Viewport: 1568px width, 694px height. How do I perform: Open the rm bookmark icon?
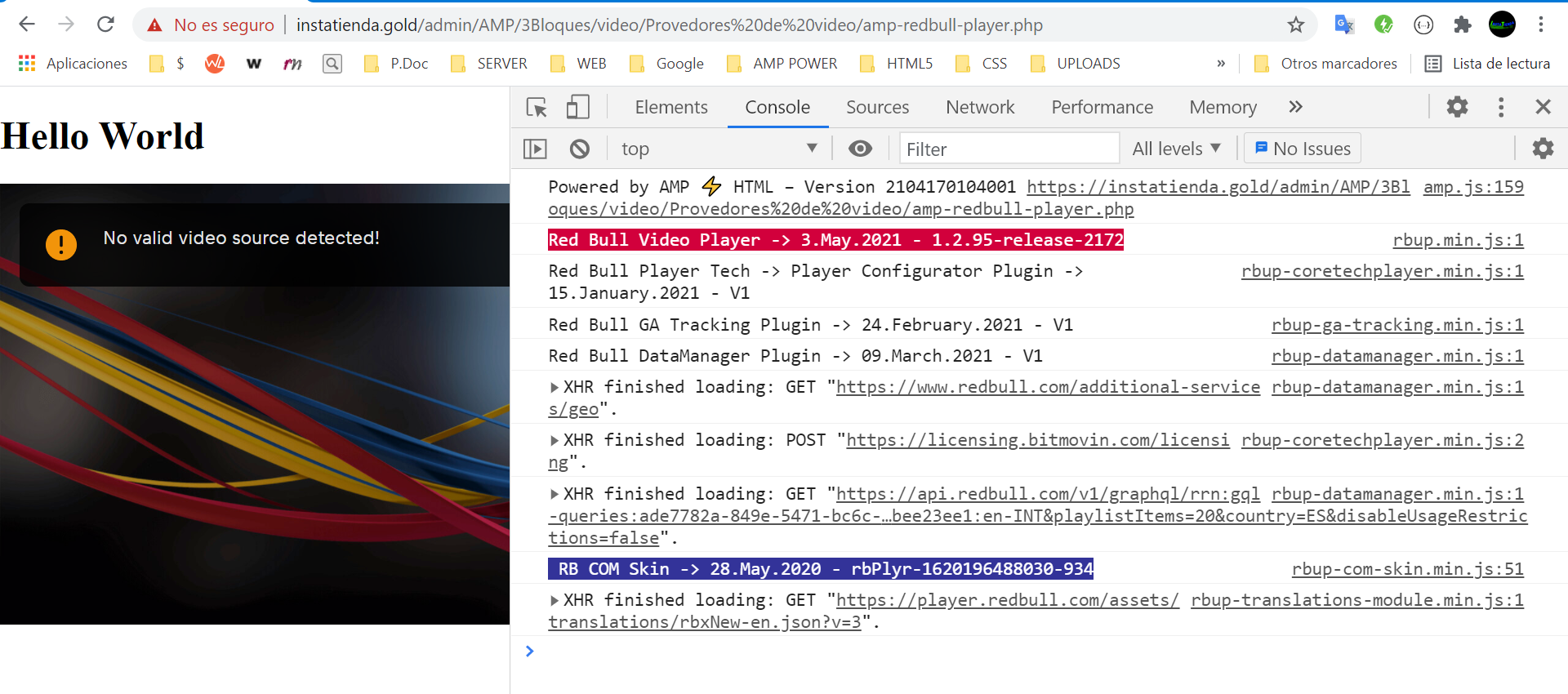click(292, 64)
